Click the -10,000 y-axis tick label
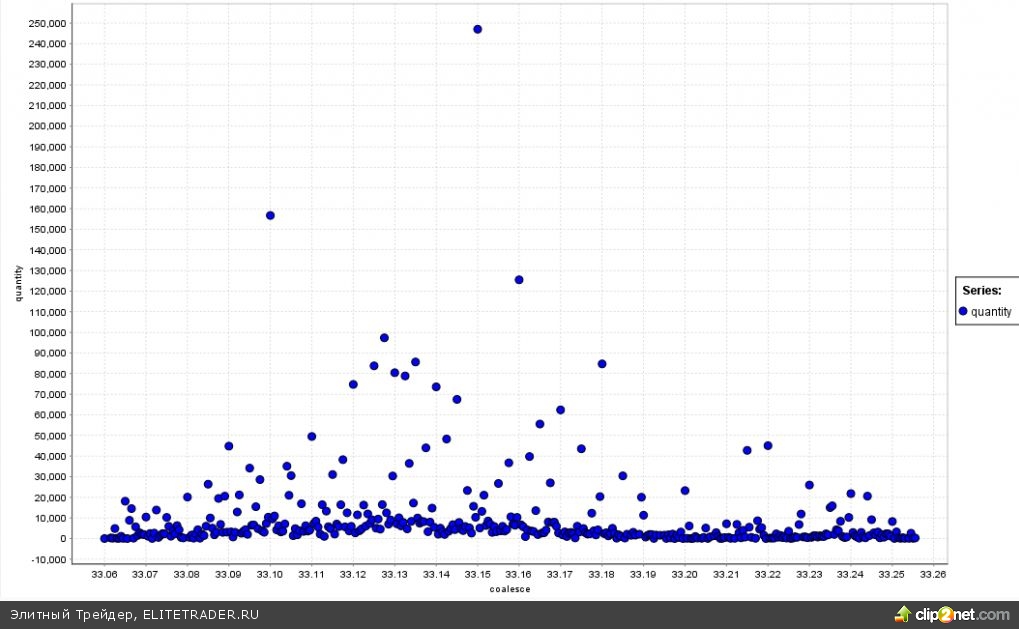The width and height of the screenshot is (1019, 629). [47, 559]
